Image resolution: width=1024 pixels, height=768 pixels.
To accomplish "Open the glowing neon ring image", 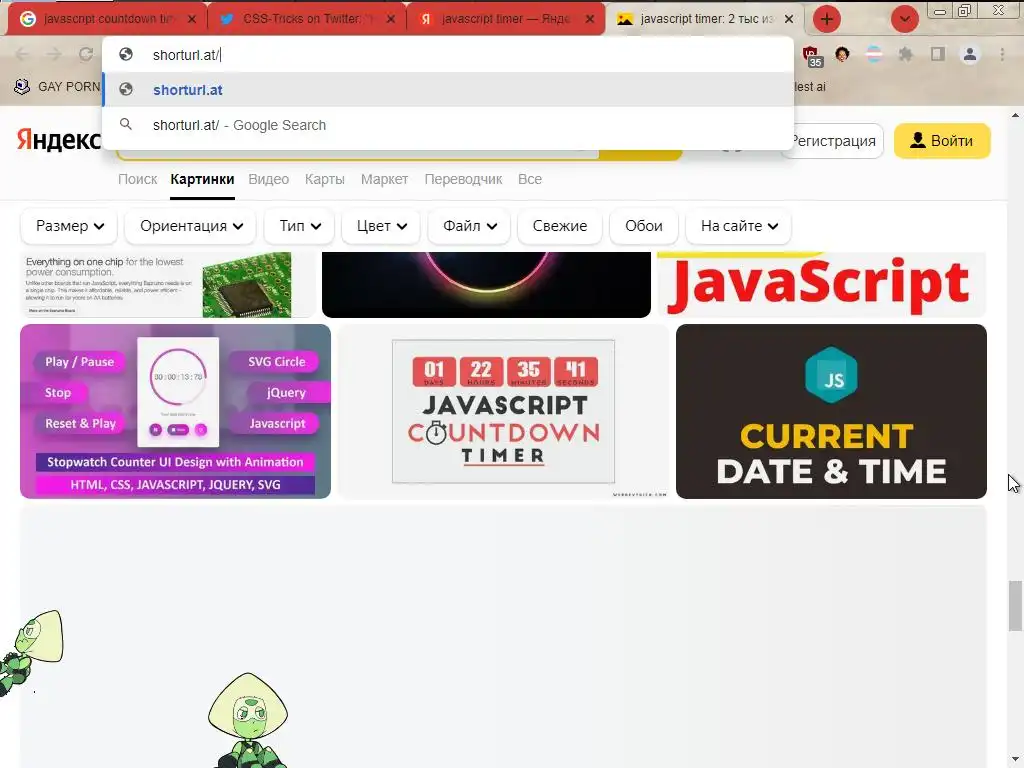I will [486, 285].
